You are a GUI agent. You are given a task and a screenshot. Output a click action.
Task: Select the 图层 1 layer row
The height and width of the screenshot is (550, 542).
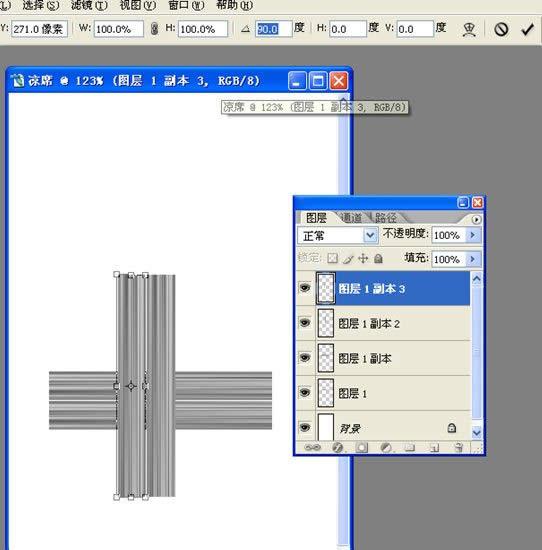pyautogui.click(x=383, y=393)
